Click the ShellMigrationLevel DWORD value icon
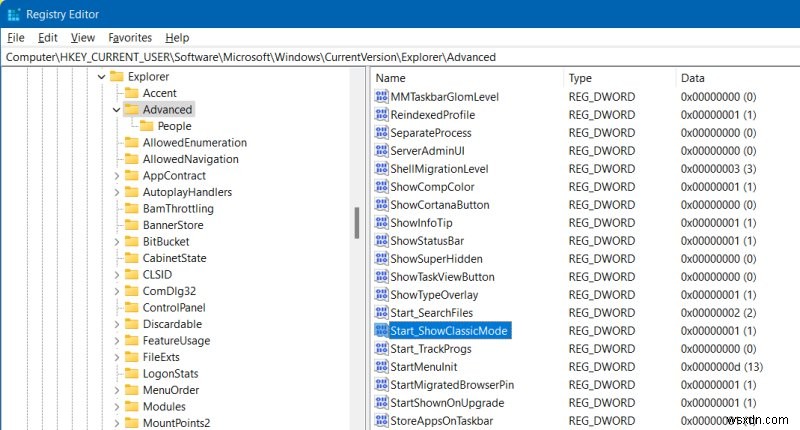Viewport: 800px width, 430px height. click(x=382, y=168)
